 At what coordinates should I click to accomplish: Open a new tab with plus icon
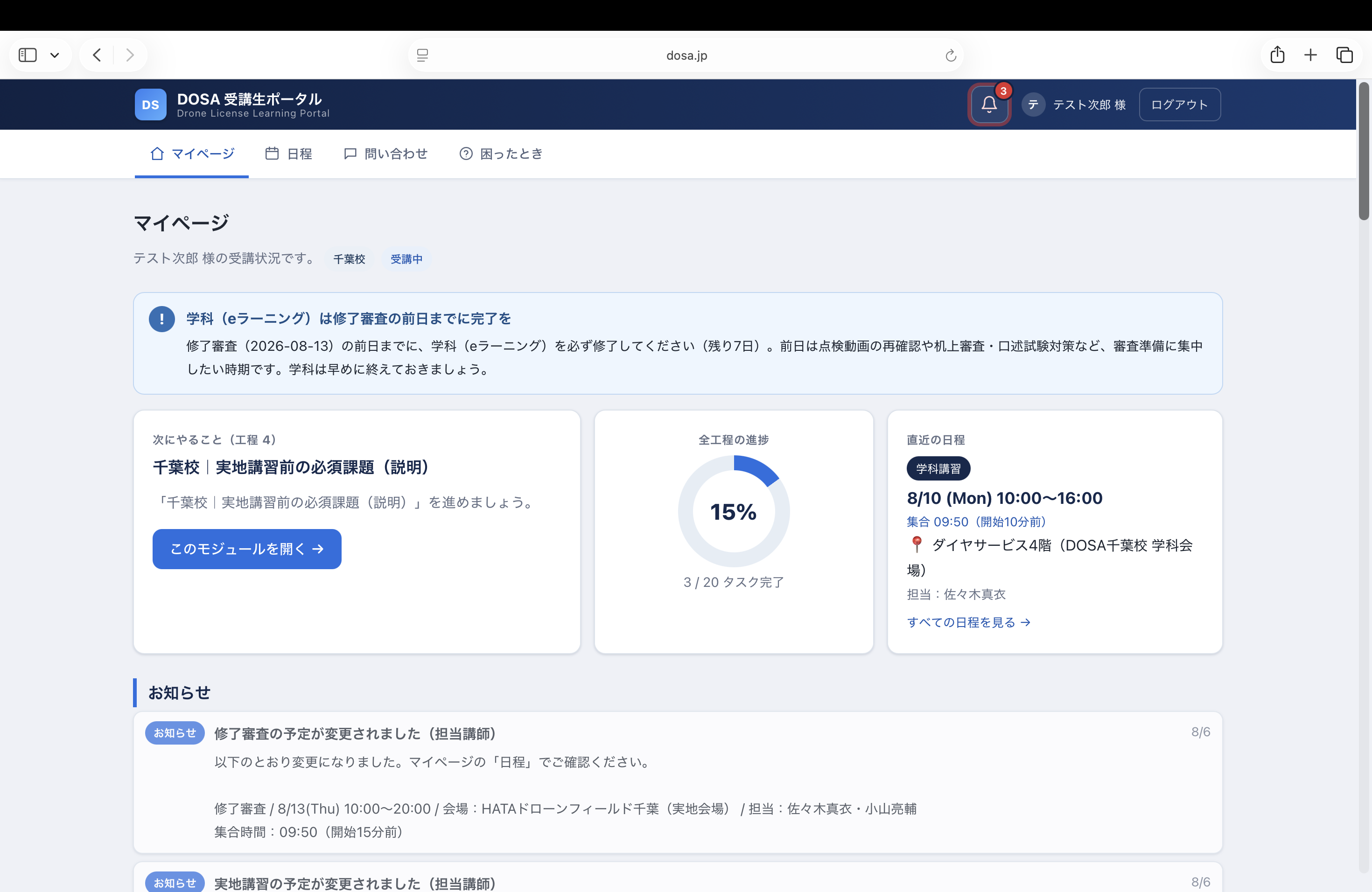(x=1310, y=55)
